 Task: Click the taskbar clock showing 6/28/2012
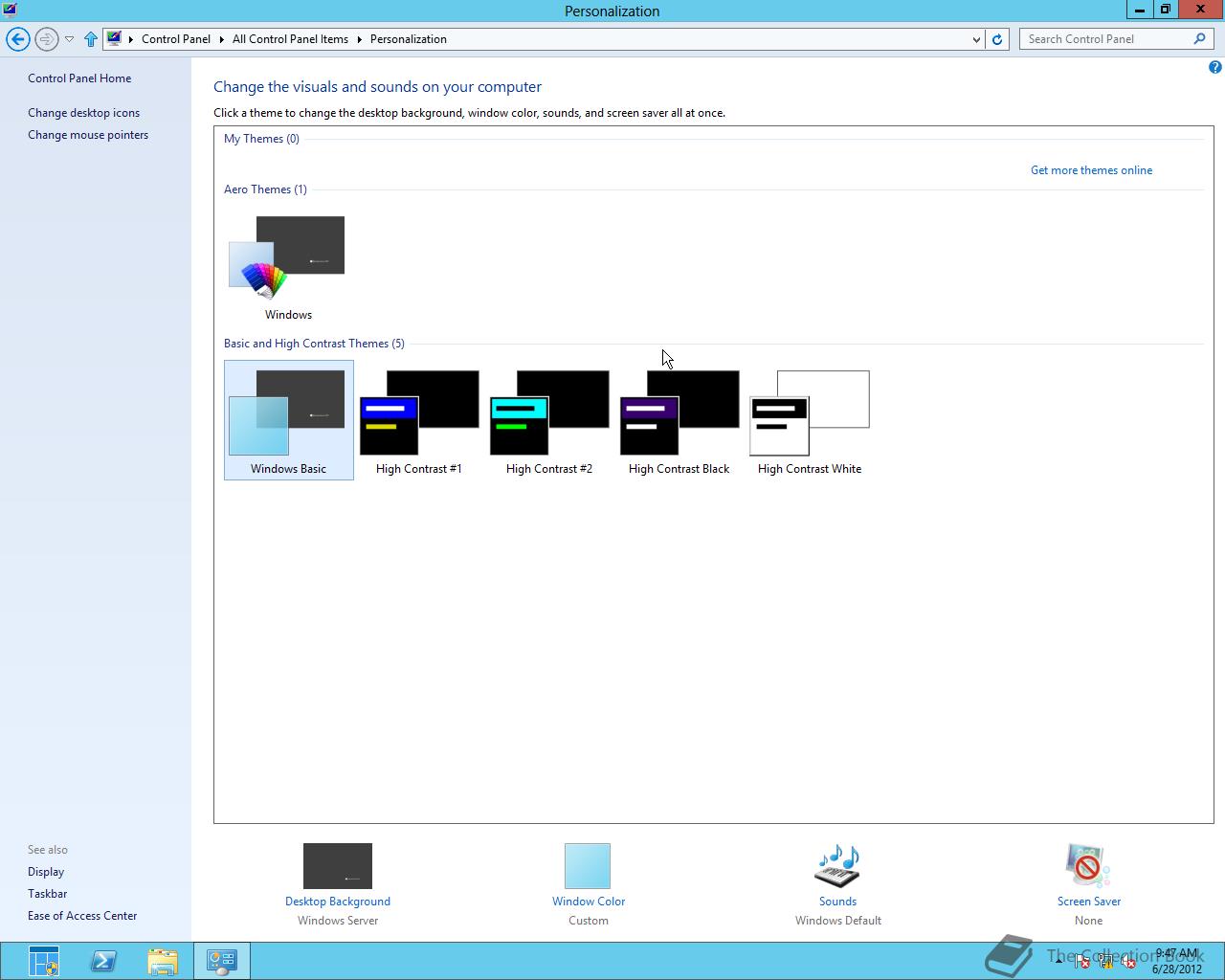pos(1176,961)
